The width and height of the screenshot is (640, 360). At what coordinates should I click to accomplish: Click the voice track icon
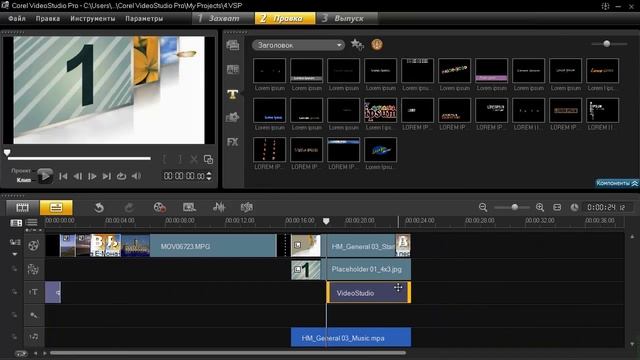click(x=33, y=315)
